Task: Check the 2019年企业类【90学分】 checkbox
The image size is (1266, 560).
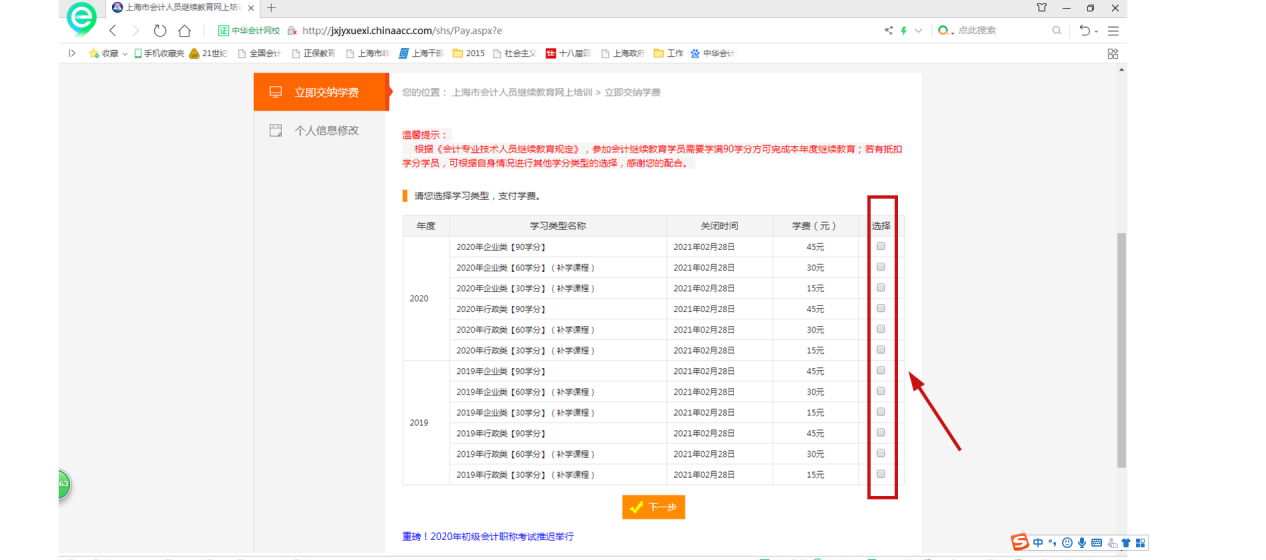Action: [881, 371]
